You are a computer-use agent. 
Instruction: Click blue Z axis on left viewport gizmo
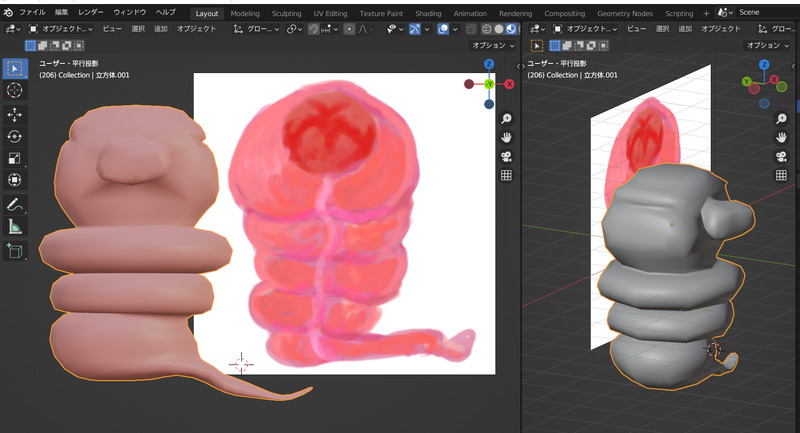pos(489,64)
